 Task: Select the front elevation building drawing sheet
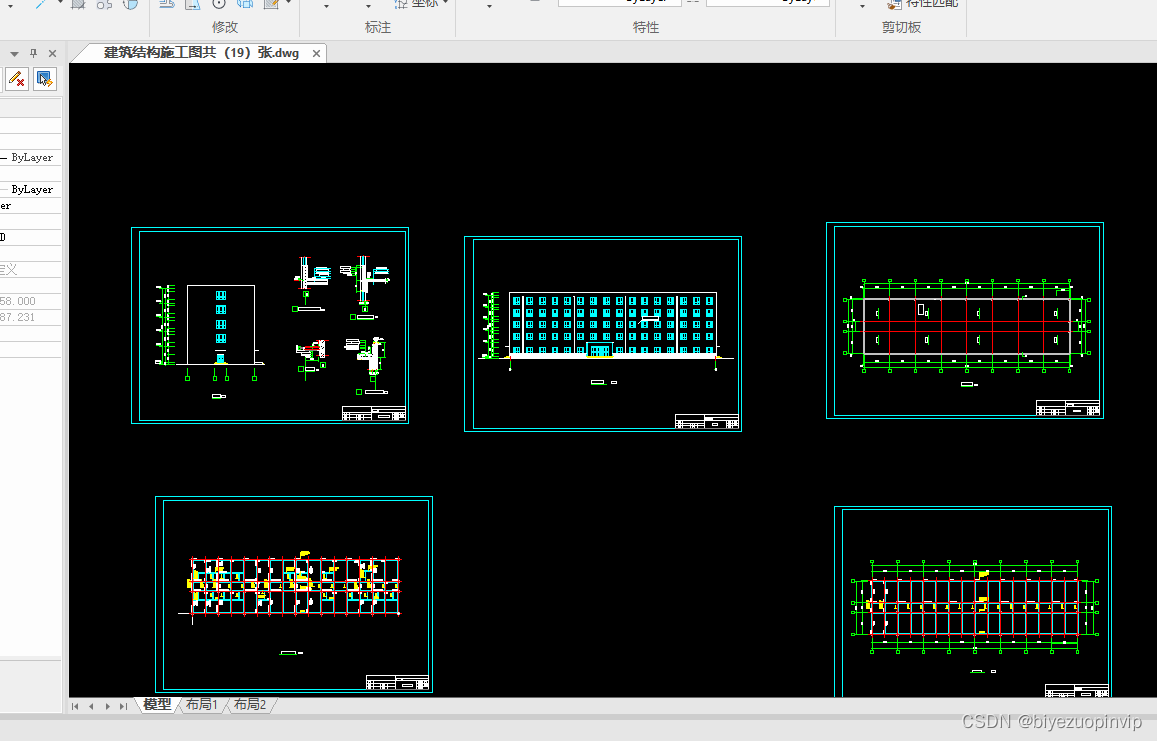[x=603, y=334]
